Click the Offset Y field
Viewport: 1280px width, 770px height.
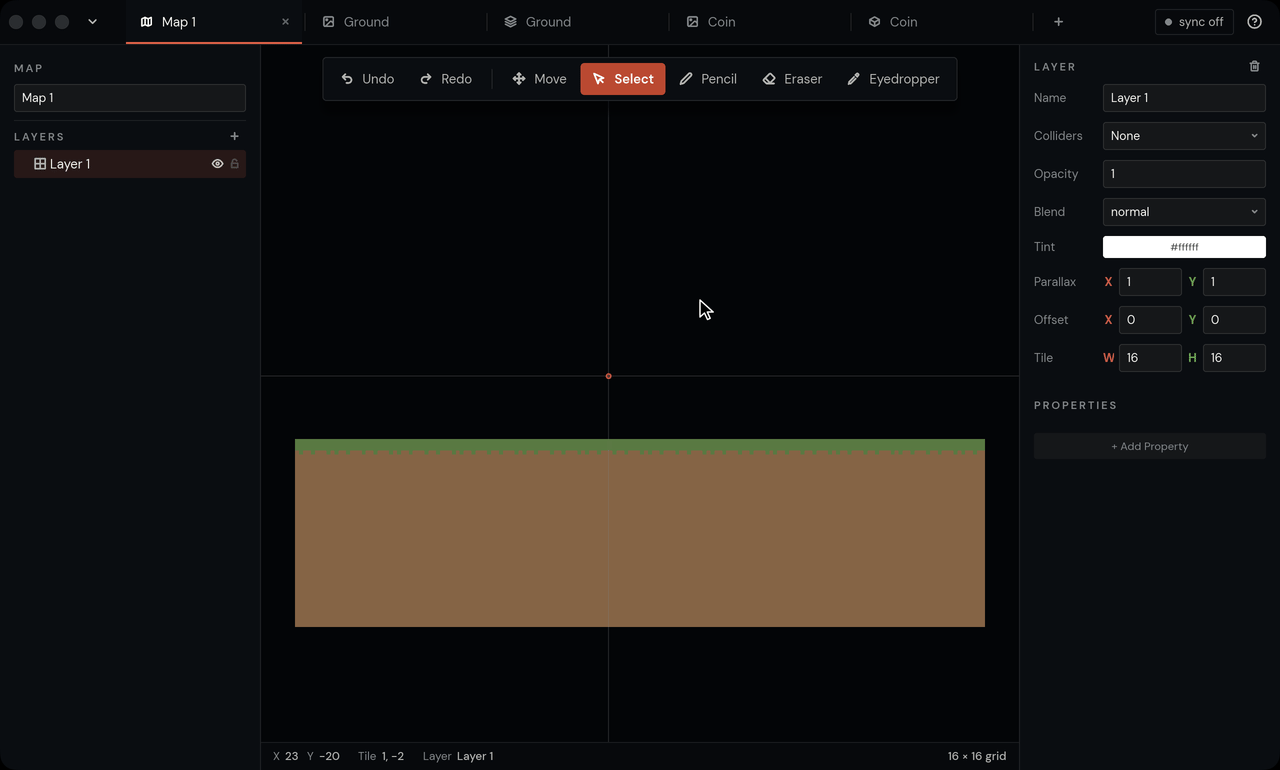pyautogui.click(x=1234, y=320)
